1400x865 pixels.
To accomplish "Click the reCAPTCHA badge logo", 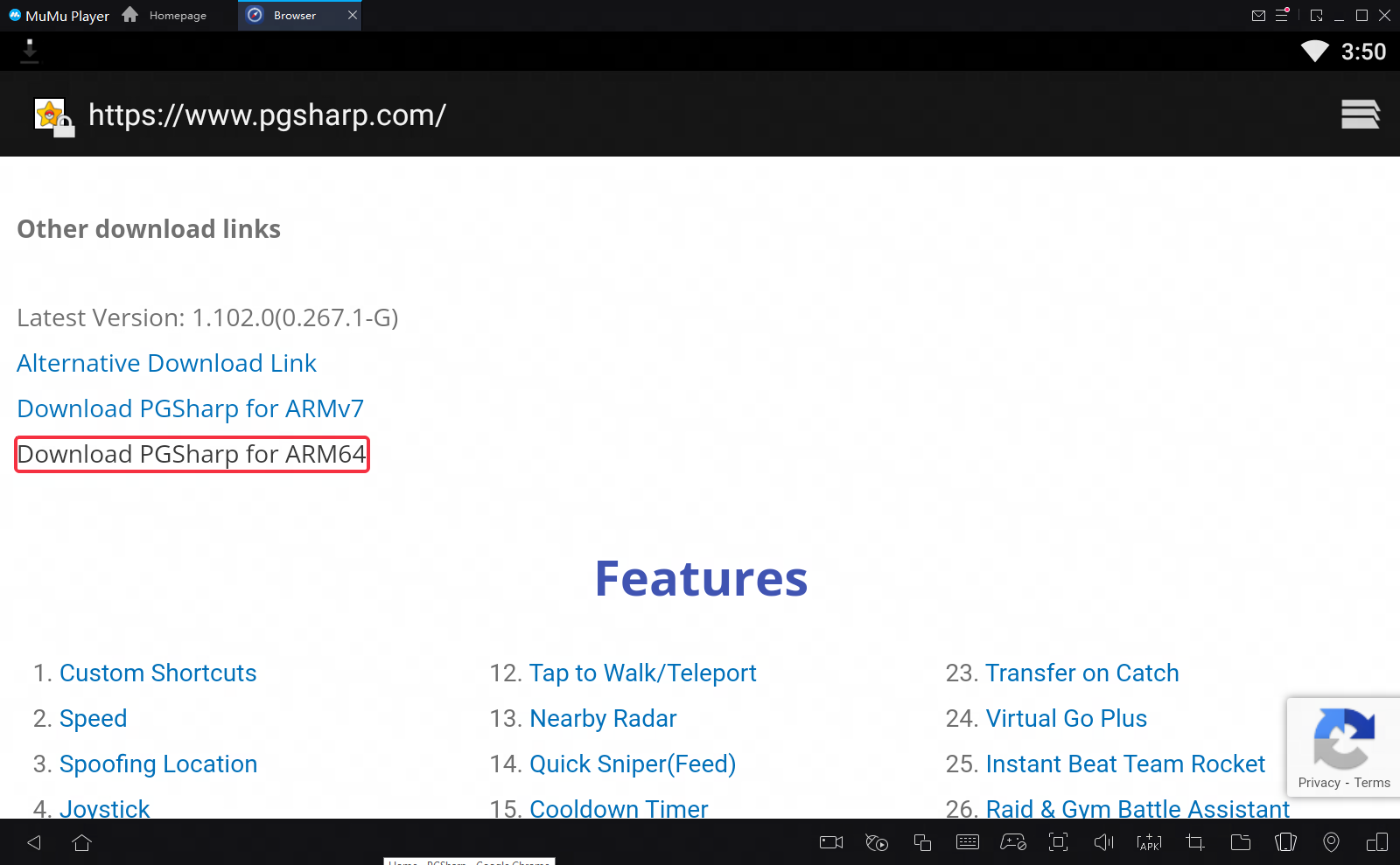I will click(1344, 737).
